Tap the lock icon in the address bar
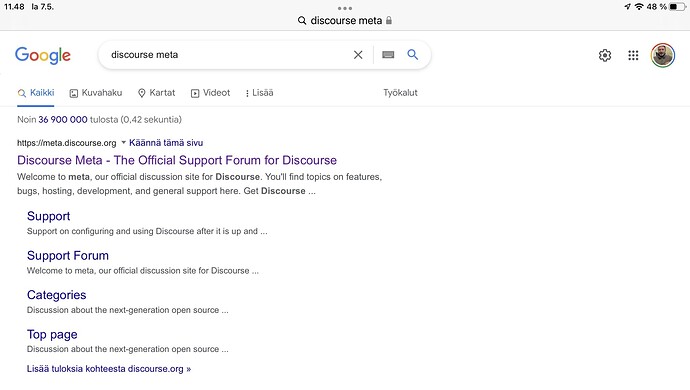This screenshot has width=690, height=390. pos(389,20)
